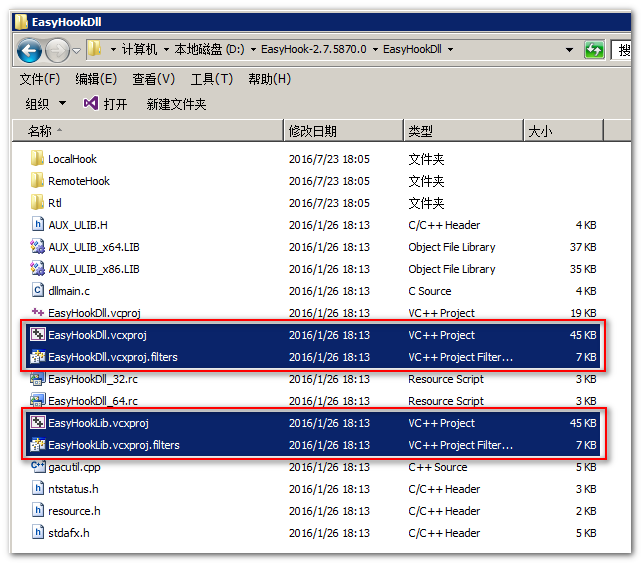
Task: Expand the arrow before 计算机 in address bar
Action: tap(113, 50)
